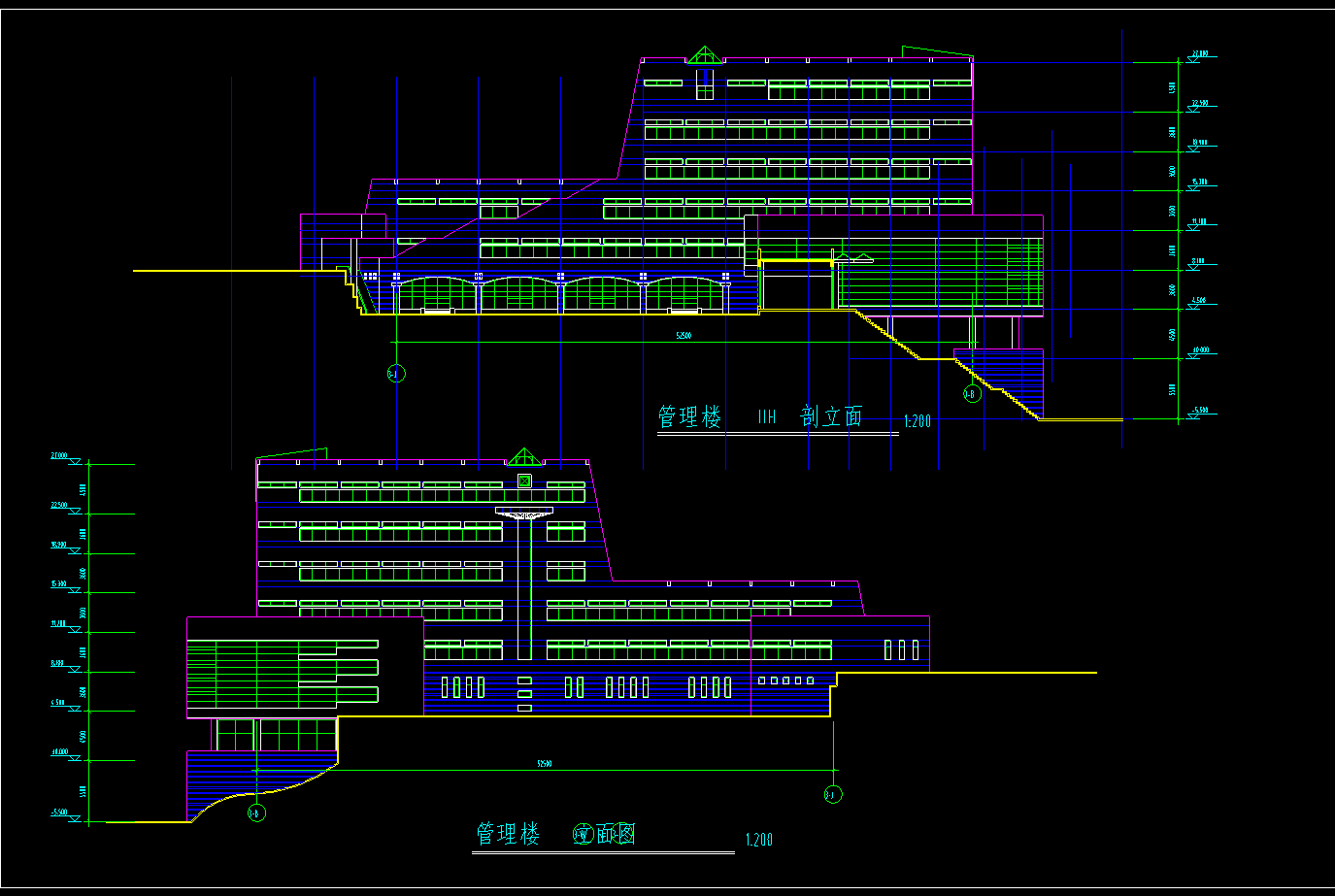Select axis bubble at lower drawing's right end
This screenshot has height=896, width=1335.
[833, 795]
